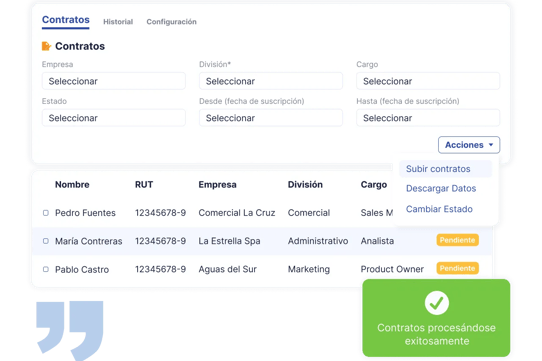542x361 pixels.
Task: Check the box next to Pablo Castro
Action: (46, 269)
